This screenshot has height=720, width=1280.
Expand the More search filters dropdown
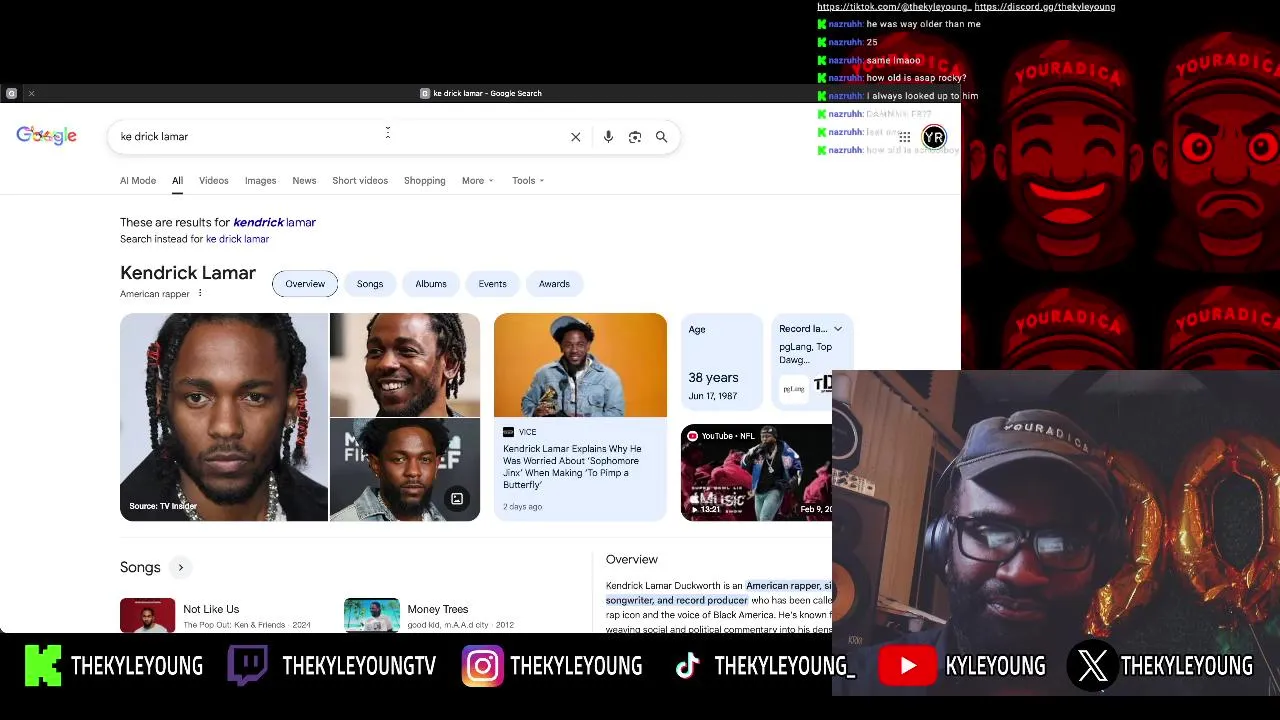point(478,181)
